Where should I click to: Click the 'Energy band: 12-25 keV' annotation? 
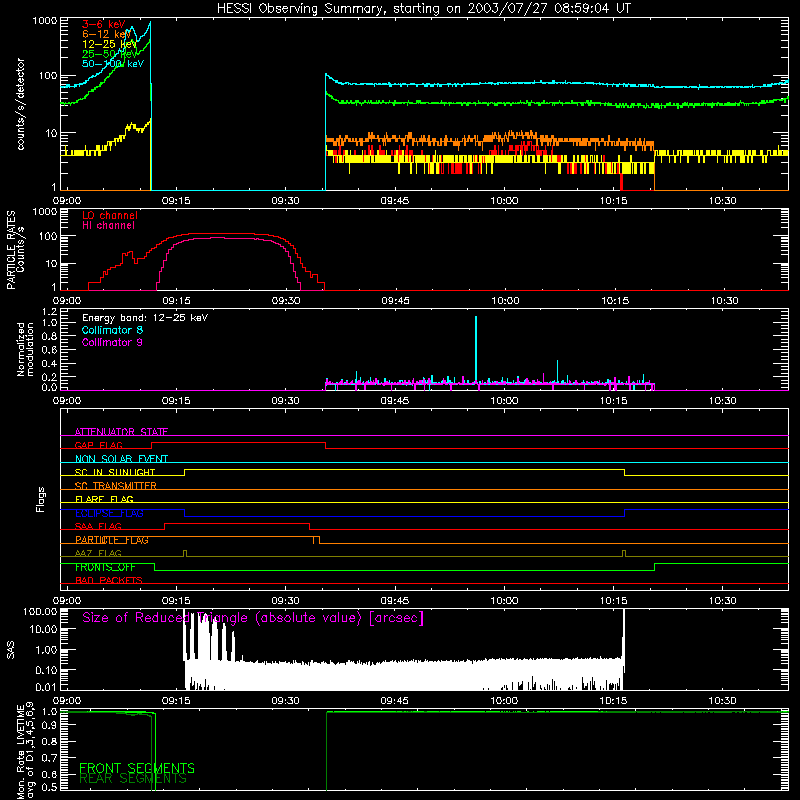145,318
